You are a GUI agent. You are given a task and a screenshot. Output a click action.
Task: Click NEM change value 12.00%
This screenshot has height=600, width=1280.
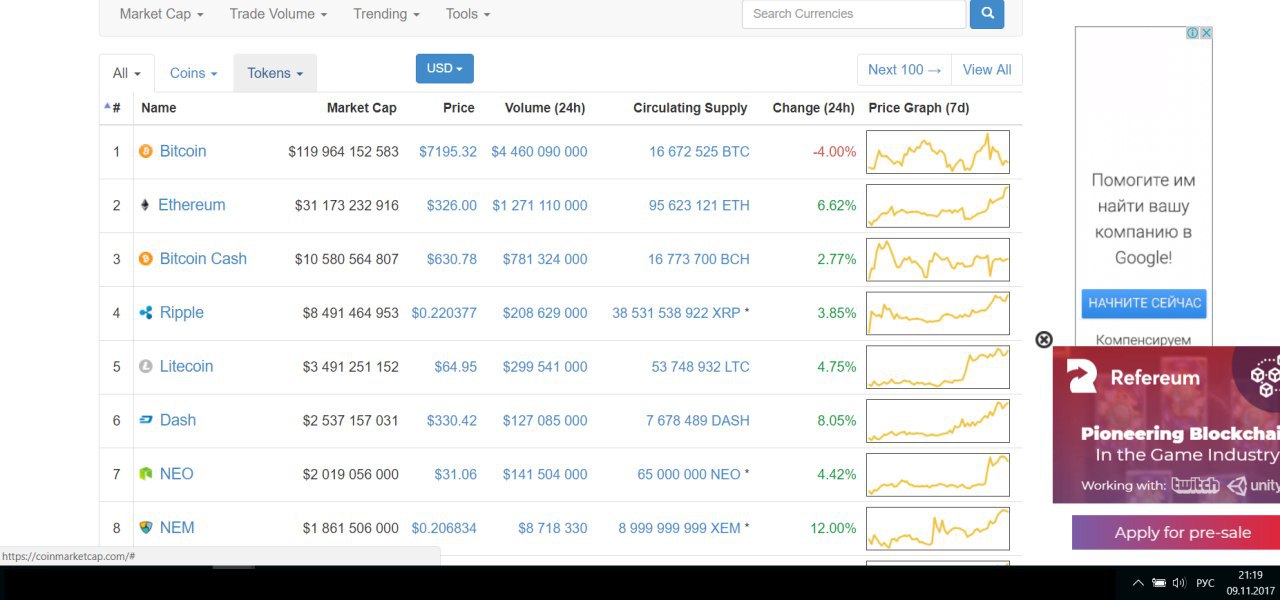point(834,528)
